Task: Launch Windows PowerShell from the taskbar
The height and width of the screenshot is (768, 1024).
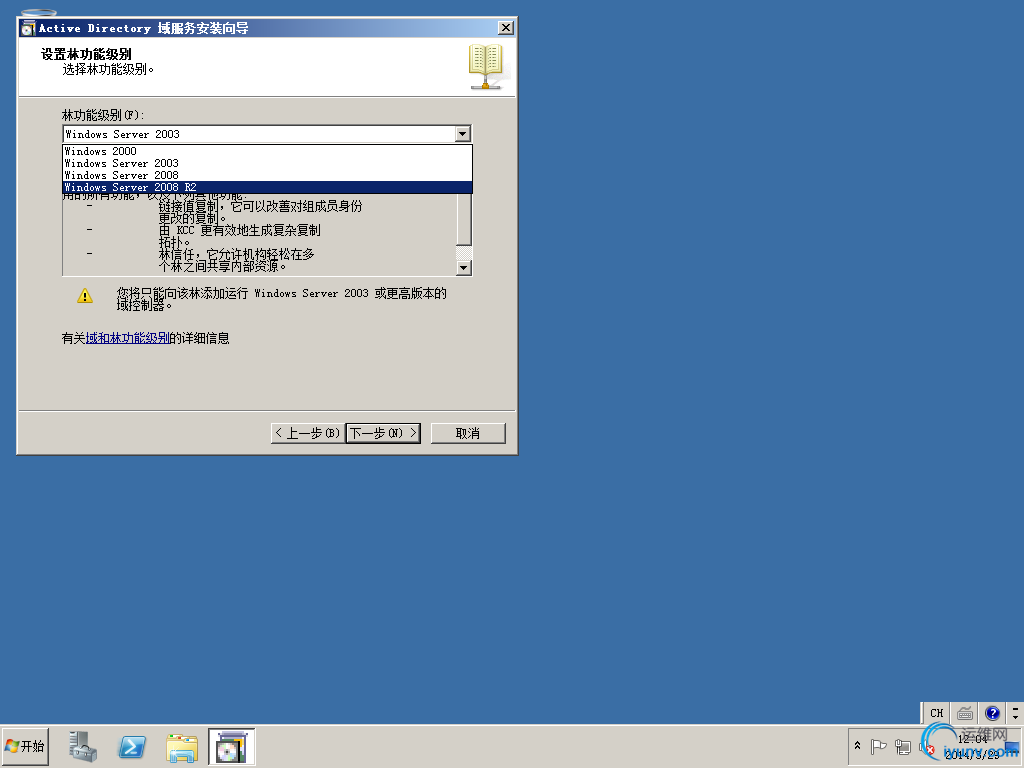Action: click(131, 747)
